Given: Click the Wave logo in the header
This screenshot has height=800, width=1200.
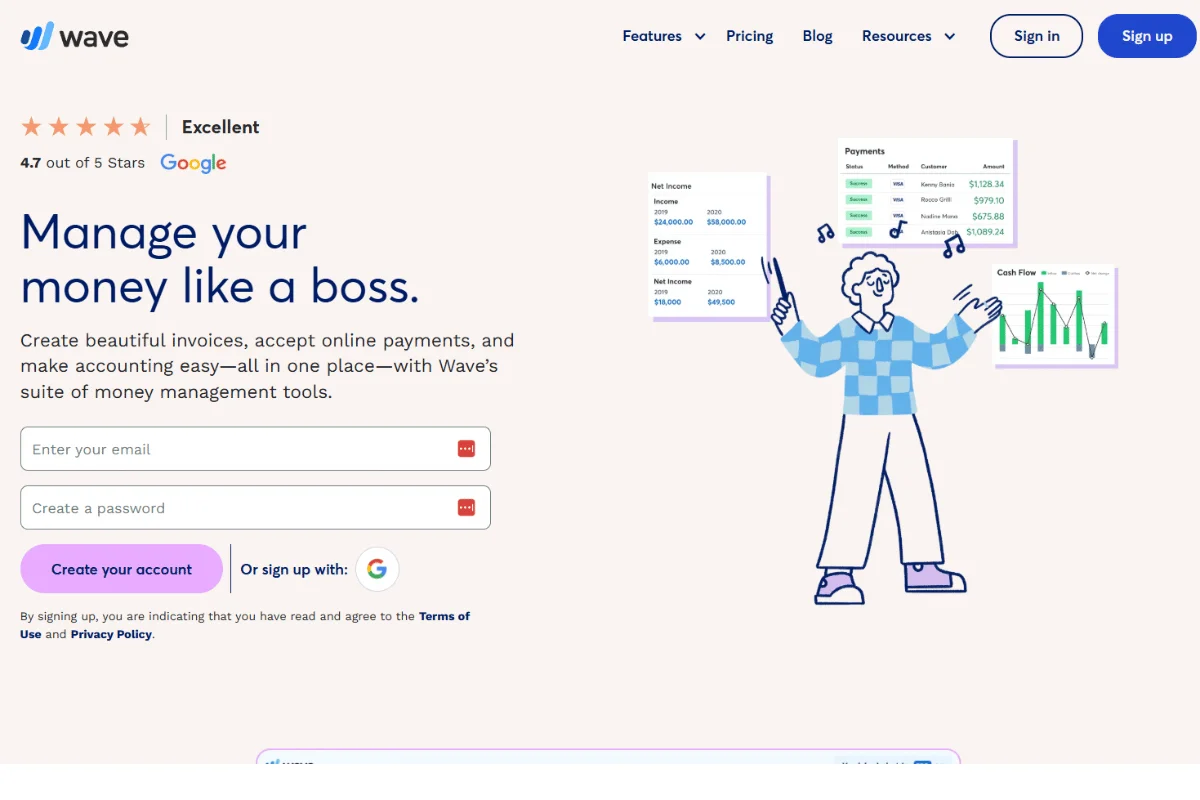Looking at the screenshot, I should [x=73, y=36].
